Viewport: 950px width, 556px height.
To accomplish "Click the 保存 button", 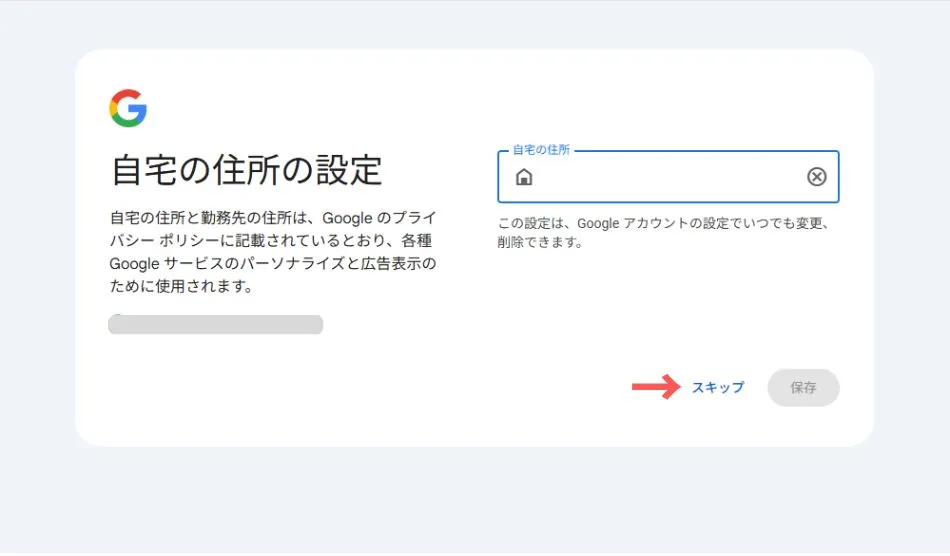I will tap(803, 388).
